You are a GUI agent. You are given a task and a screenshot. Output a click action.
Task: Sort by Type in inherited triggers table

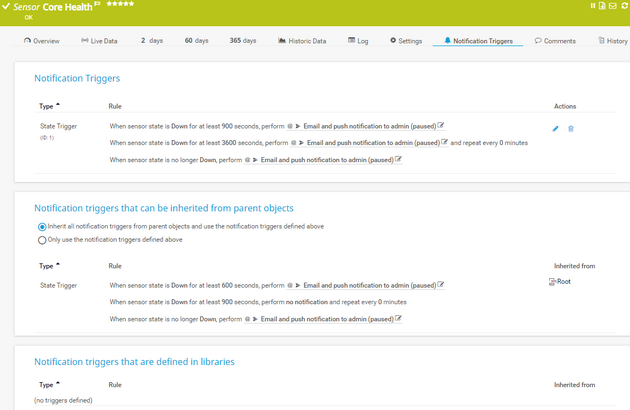tap(48, 266)
